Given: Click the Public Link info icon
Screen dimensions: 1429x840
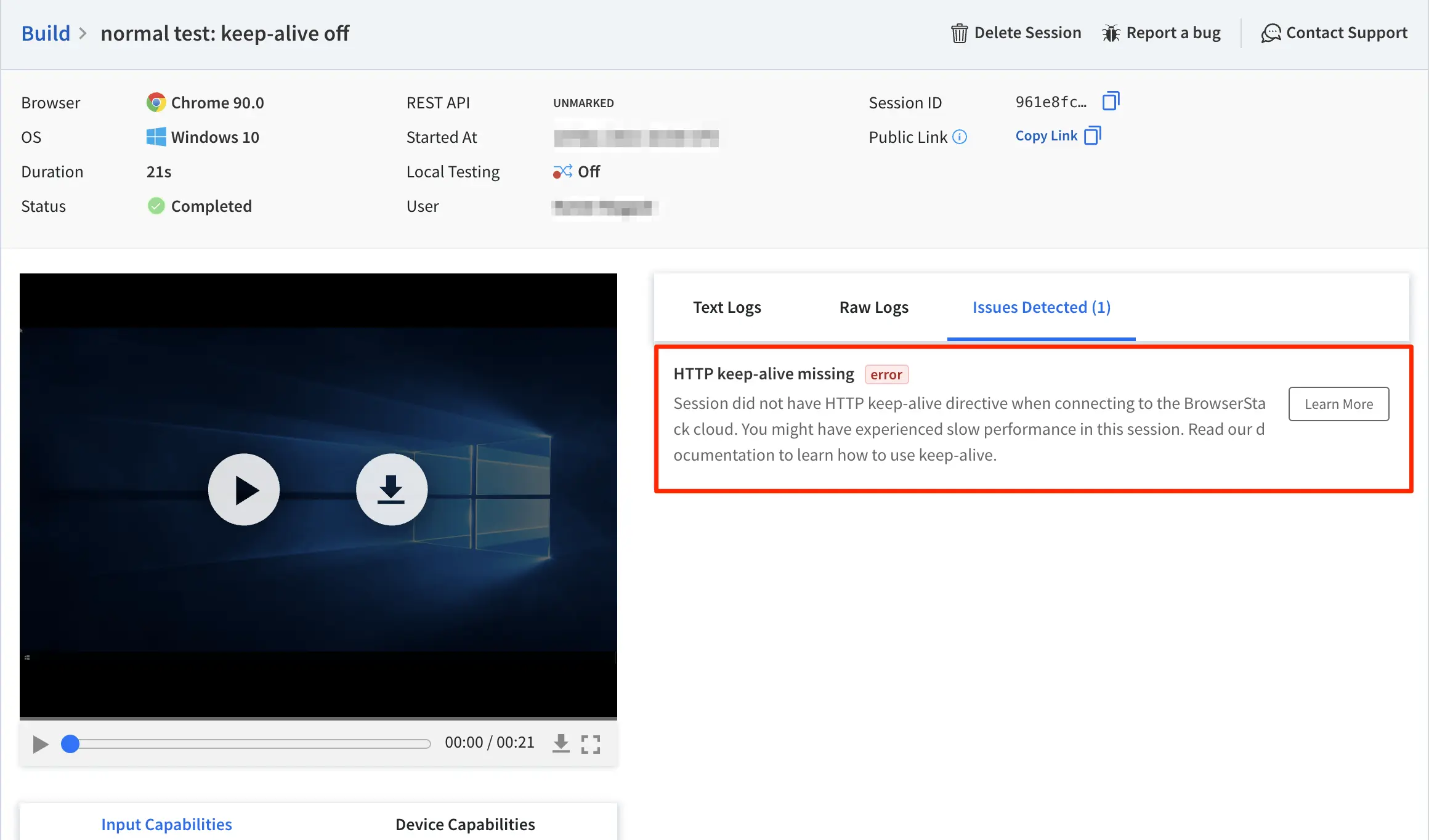Looking at the screenshot, I should (x=960, y=137).
